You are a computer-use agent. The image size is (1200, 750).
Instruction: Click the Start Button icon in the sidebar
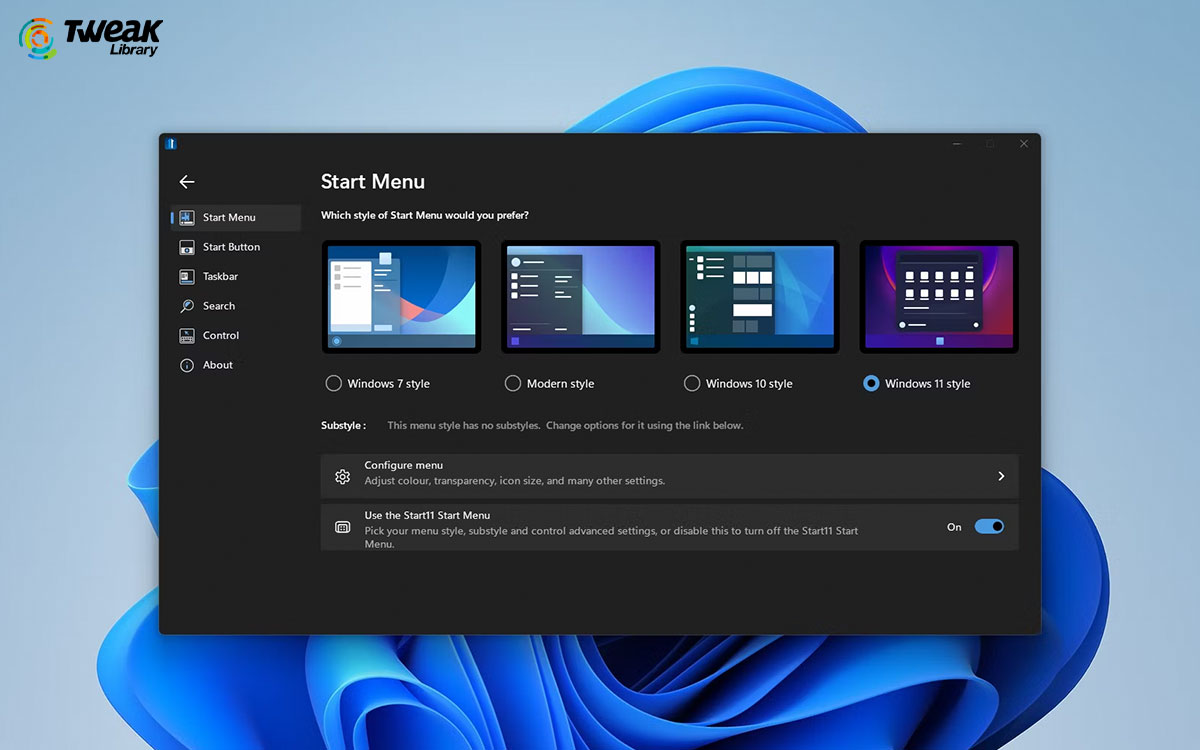[188, 247]
